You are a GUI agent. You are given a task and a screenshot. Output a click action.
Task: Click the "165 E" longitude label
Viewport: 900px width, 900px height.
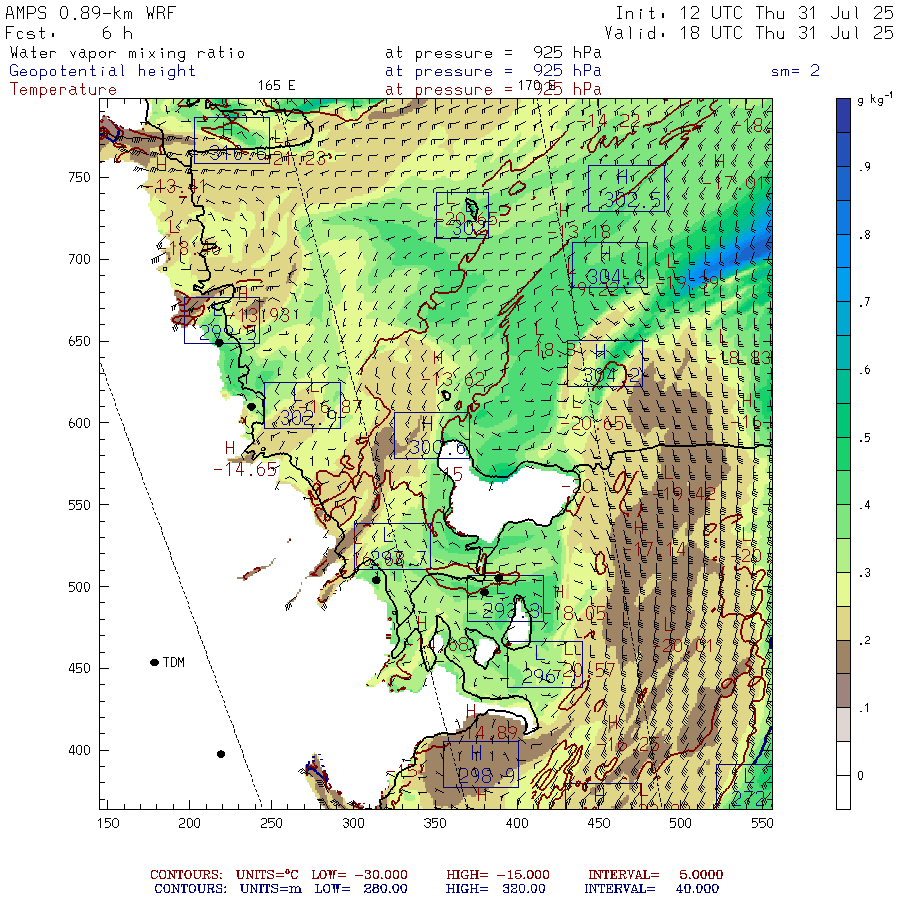(x=276, y=86)
